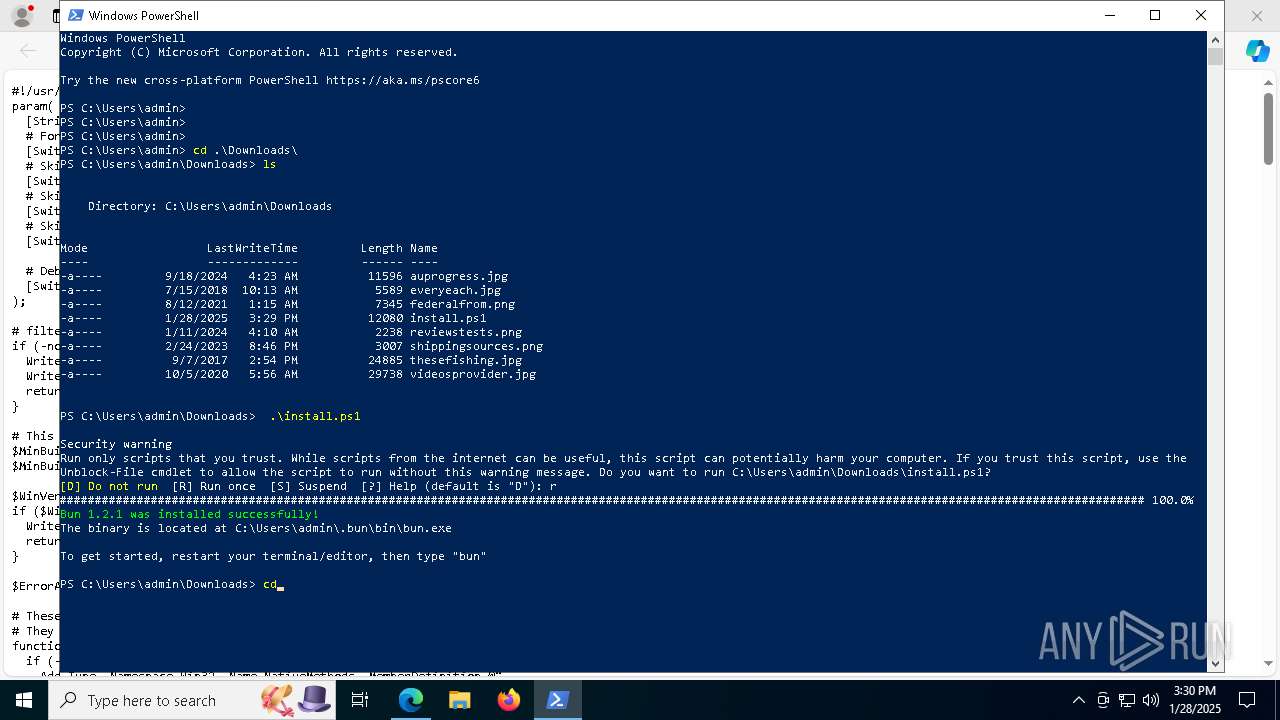Click the taskbar search box

click(190, 700)
